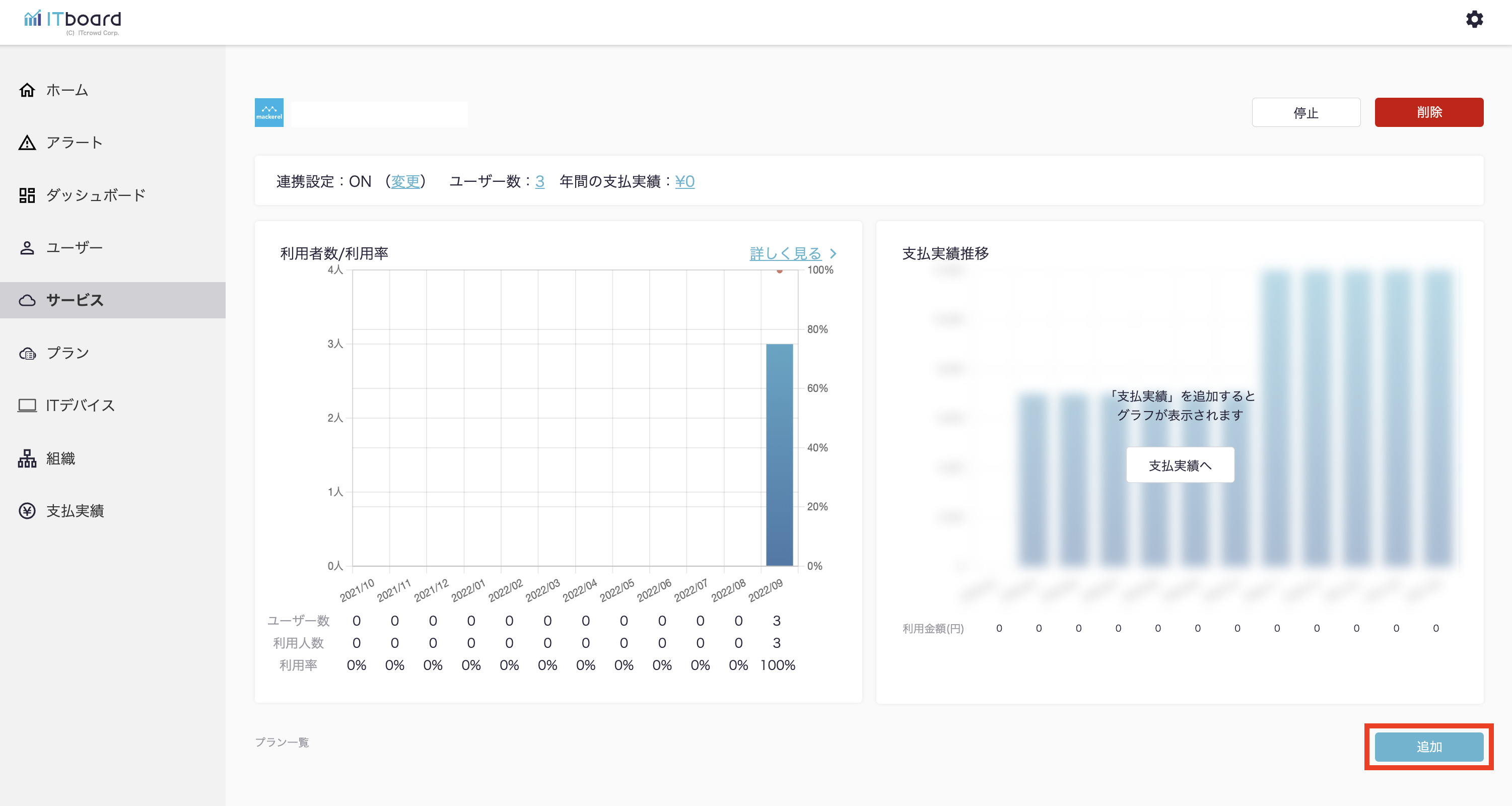Click the alert triangle icon
Screen dimensions: 1512x806
click(27, 143)
